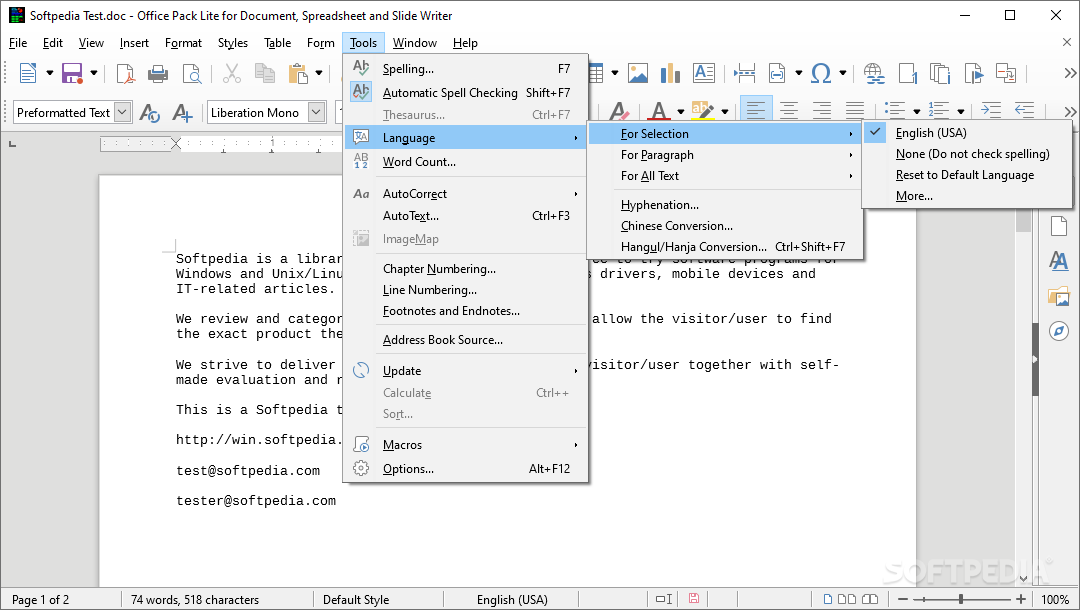This screenshot has width=1080, height=610.
Task: Open Liberation Mono font name dropdown
Action: (317, 112)
